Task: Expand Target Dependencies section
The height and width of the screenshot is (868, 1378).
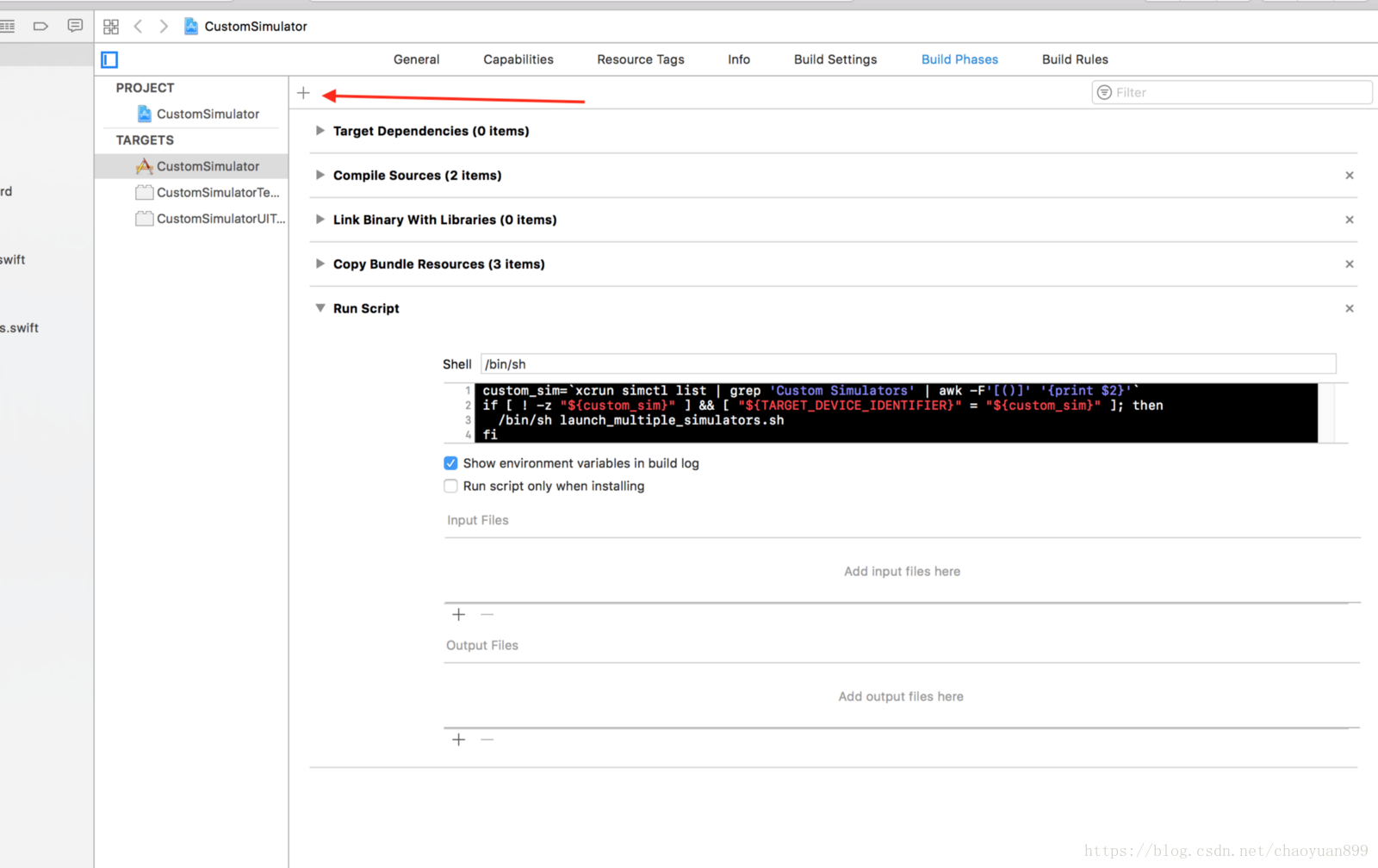Action: [320, 131]
